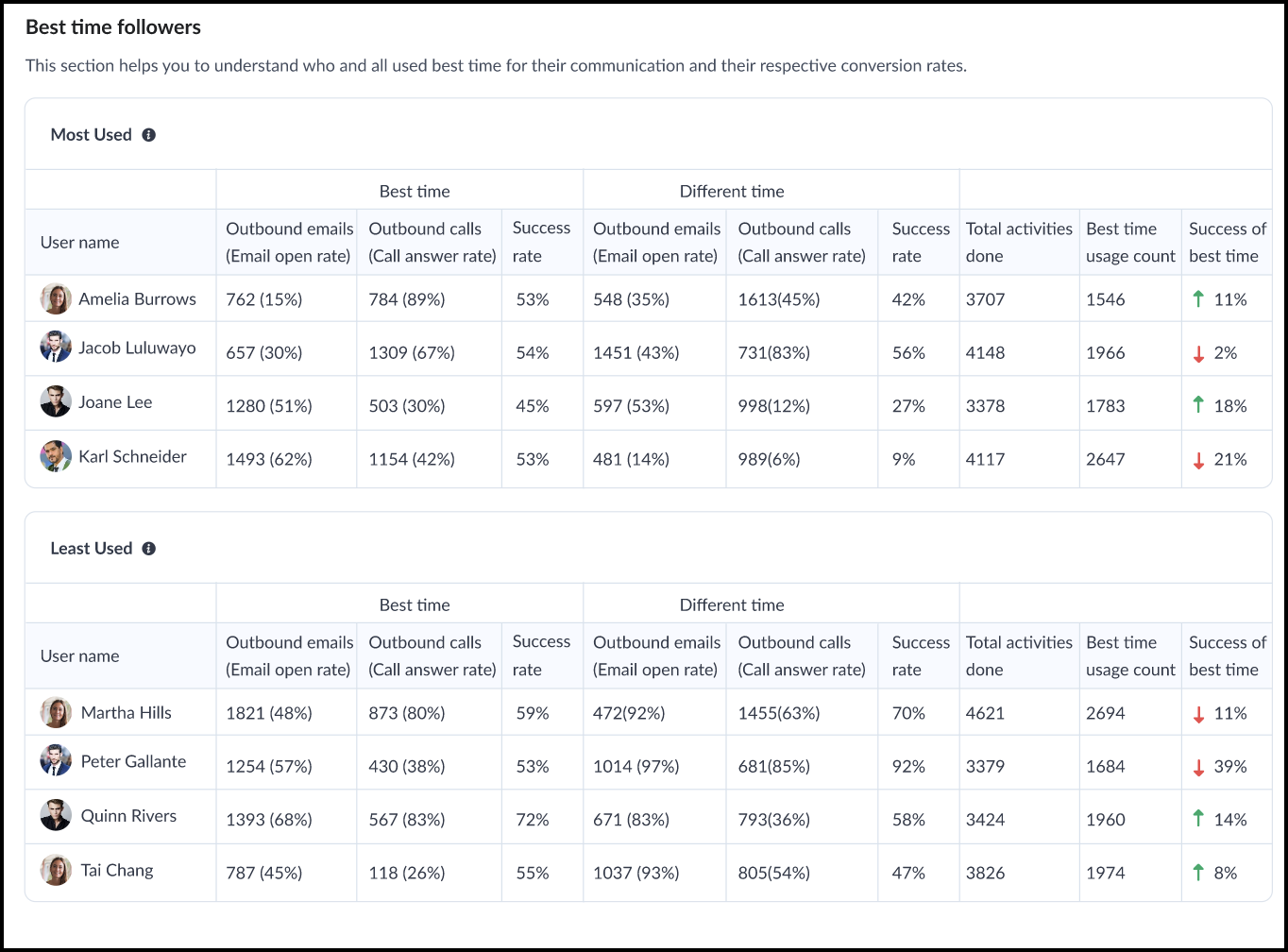This screenshot has height=952, width=1288.
Task: Click Best time usage count header in Least Used table
Action: click(1130, 655)
